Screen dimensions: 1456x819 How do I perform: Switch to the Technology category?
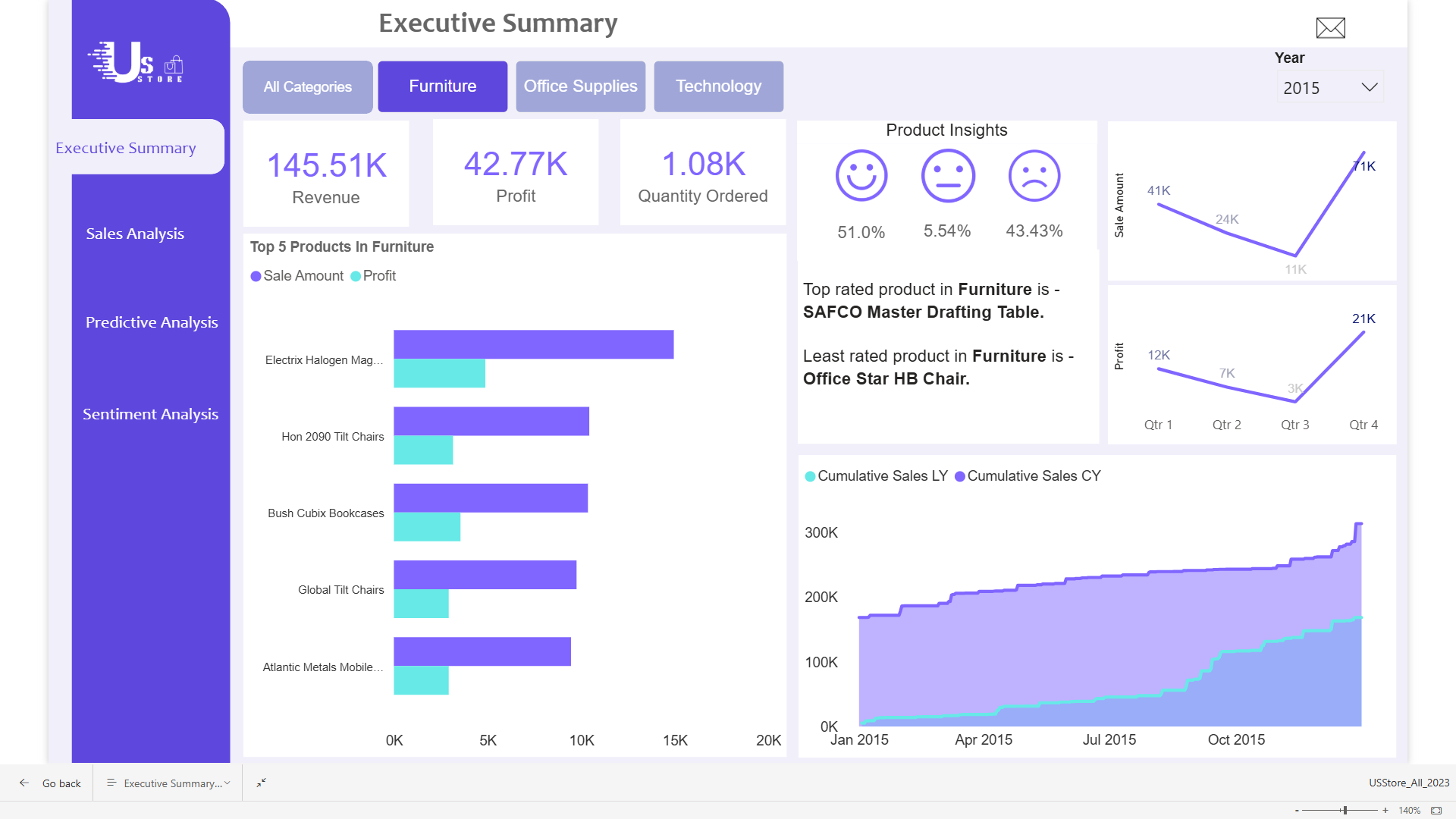pyautogui.click(x=718, y=86)
